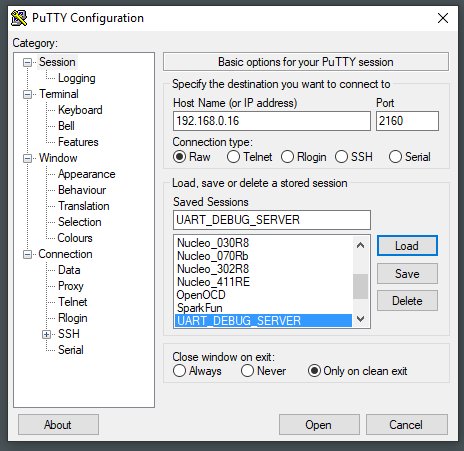
Task: Cancel the PuTTY configuration dialog
Action: click(x=407, y=425)
